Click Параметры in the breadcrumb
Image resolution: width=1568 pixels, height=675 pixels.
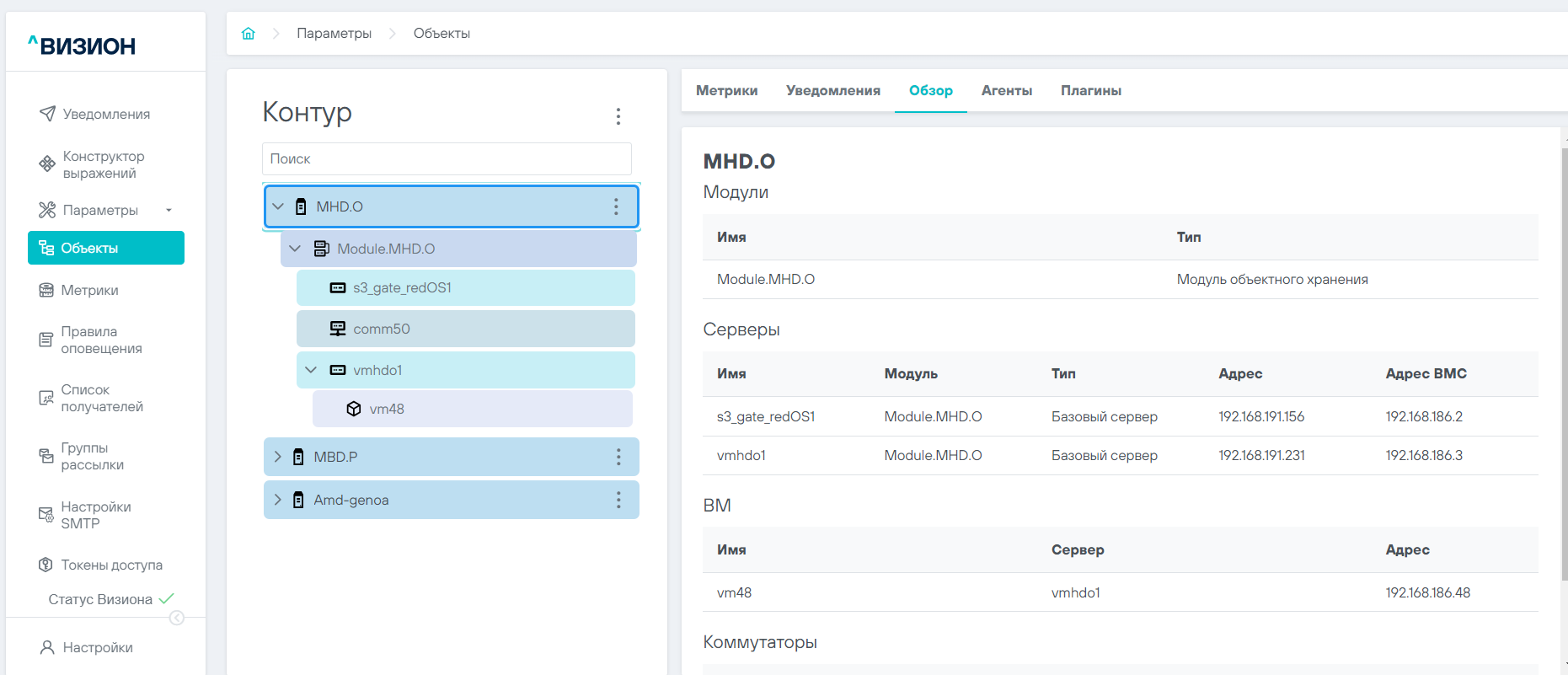(x=334, y=34)
